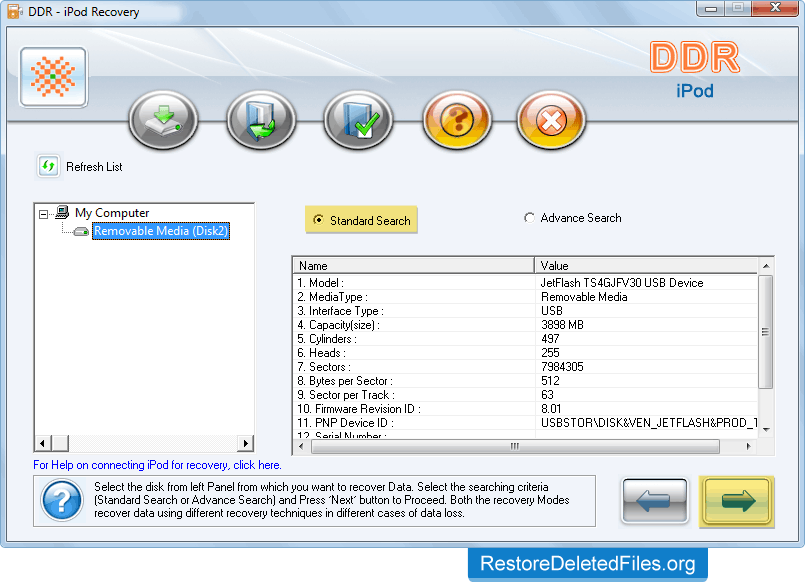Click the '4. Capacity(size) :' row name
This screenshot has height=582, width=805.
pyautogui.click(x=338, y=325)
